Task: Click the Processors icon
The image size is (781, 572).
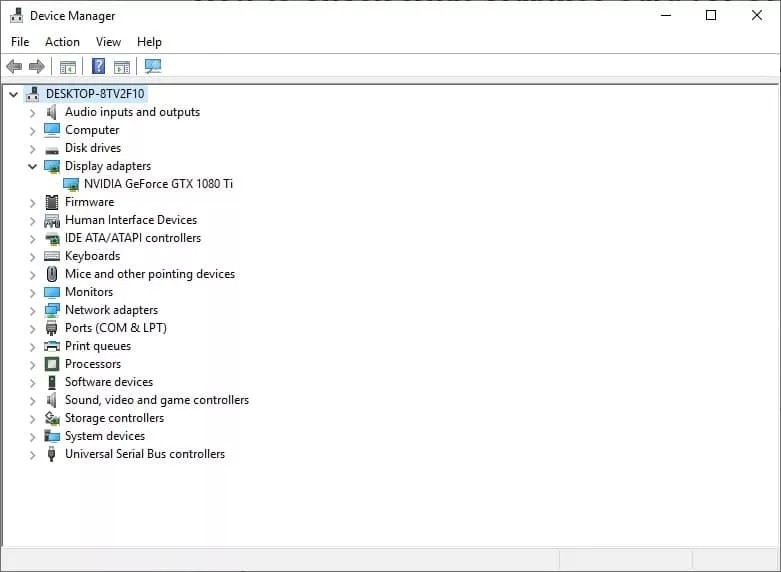Action: pyautogui.click(x=52, y=364)
